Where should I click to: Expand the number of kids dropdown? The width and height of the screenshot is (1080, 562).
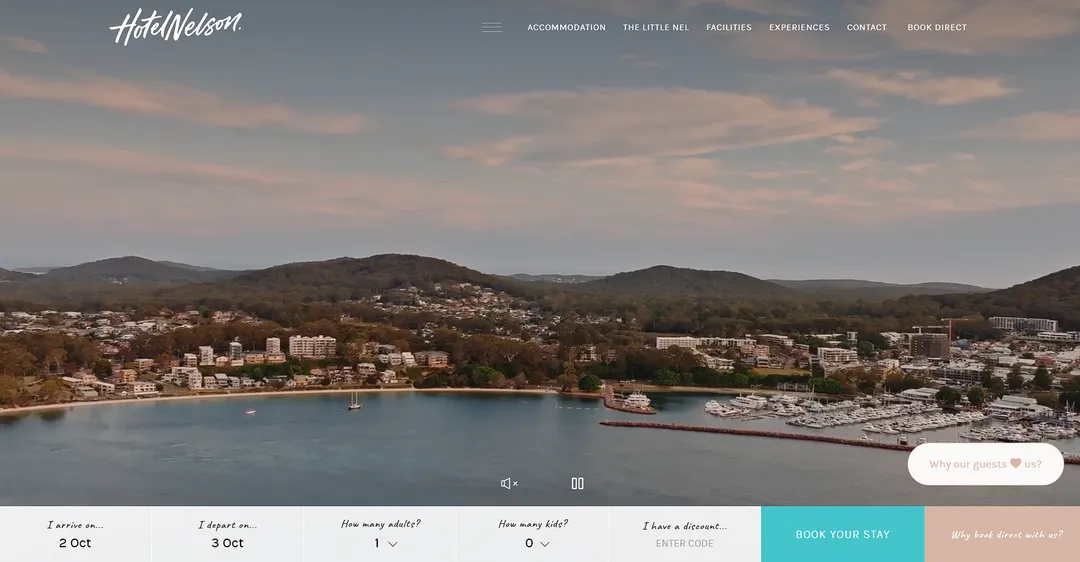[x=537, y=543]
